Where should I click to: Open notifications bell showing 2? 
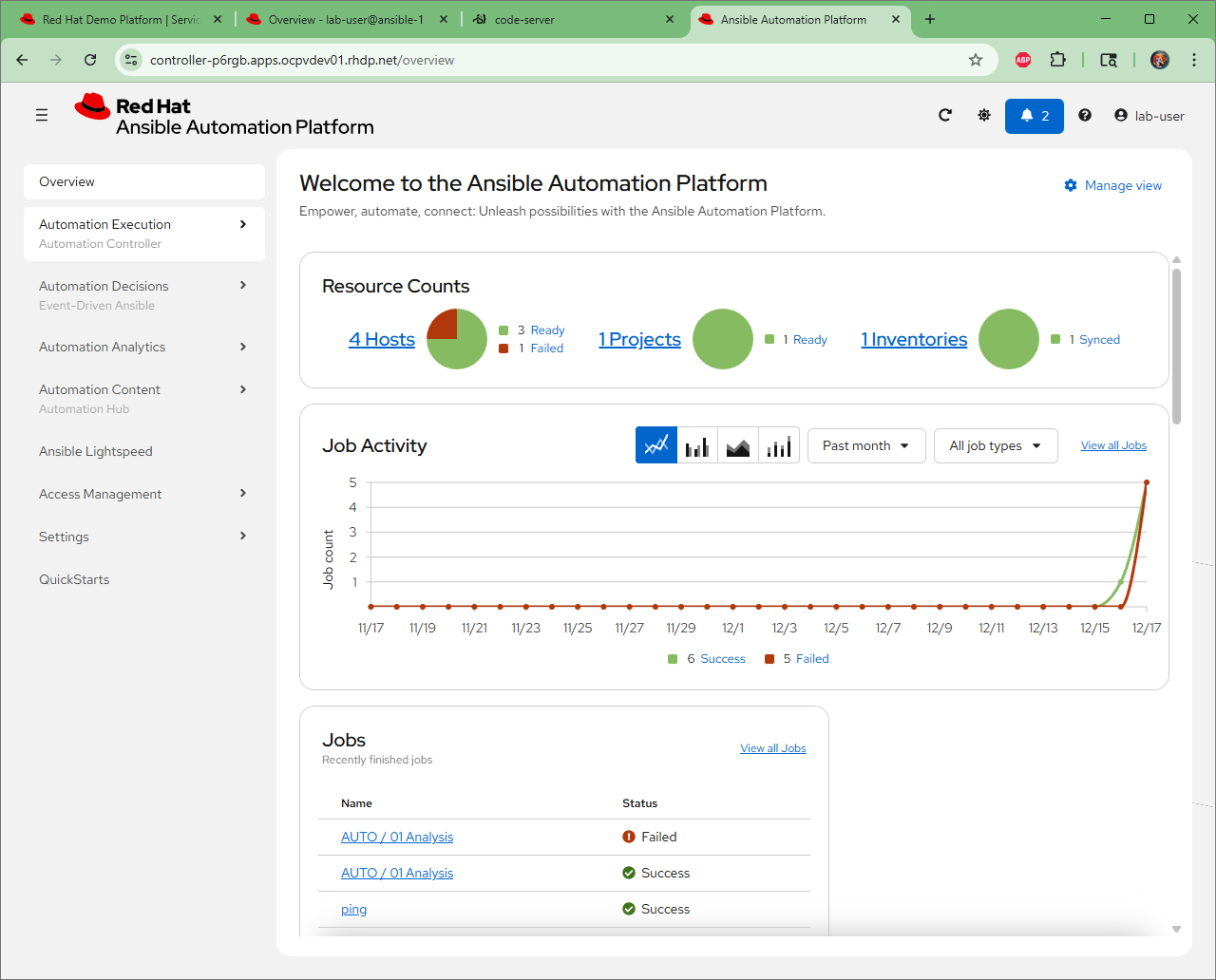coord(1035,116)
